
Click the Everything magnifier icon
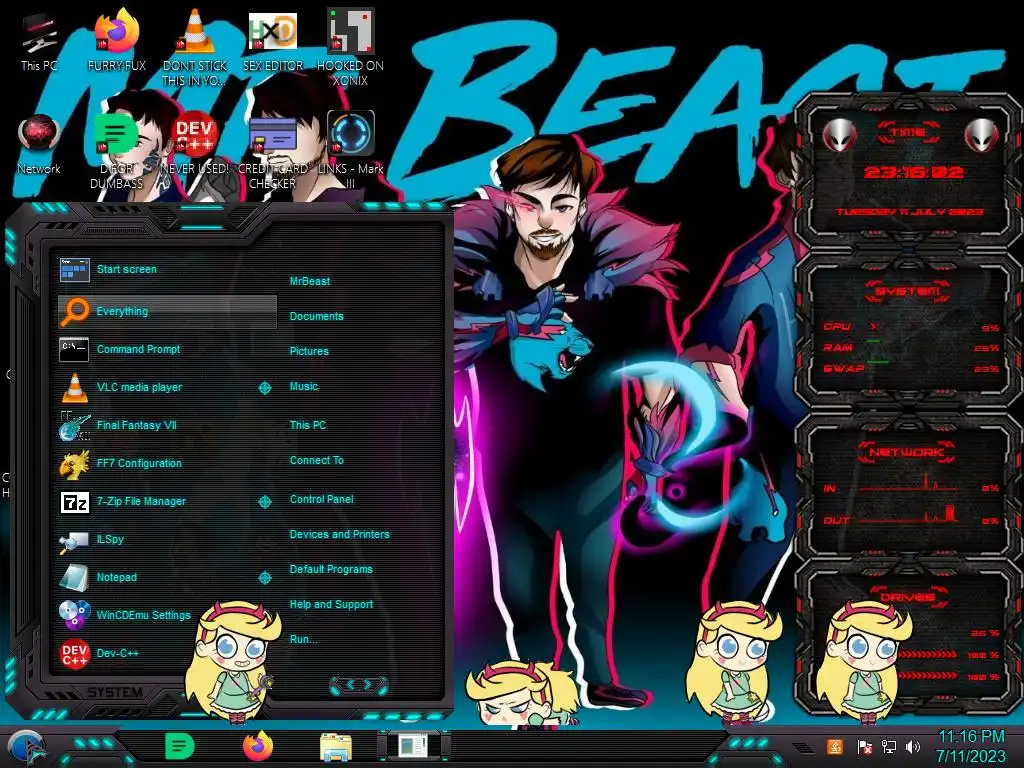tap(74, 312)
